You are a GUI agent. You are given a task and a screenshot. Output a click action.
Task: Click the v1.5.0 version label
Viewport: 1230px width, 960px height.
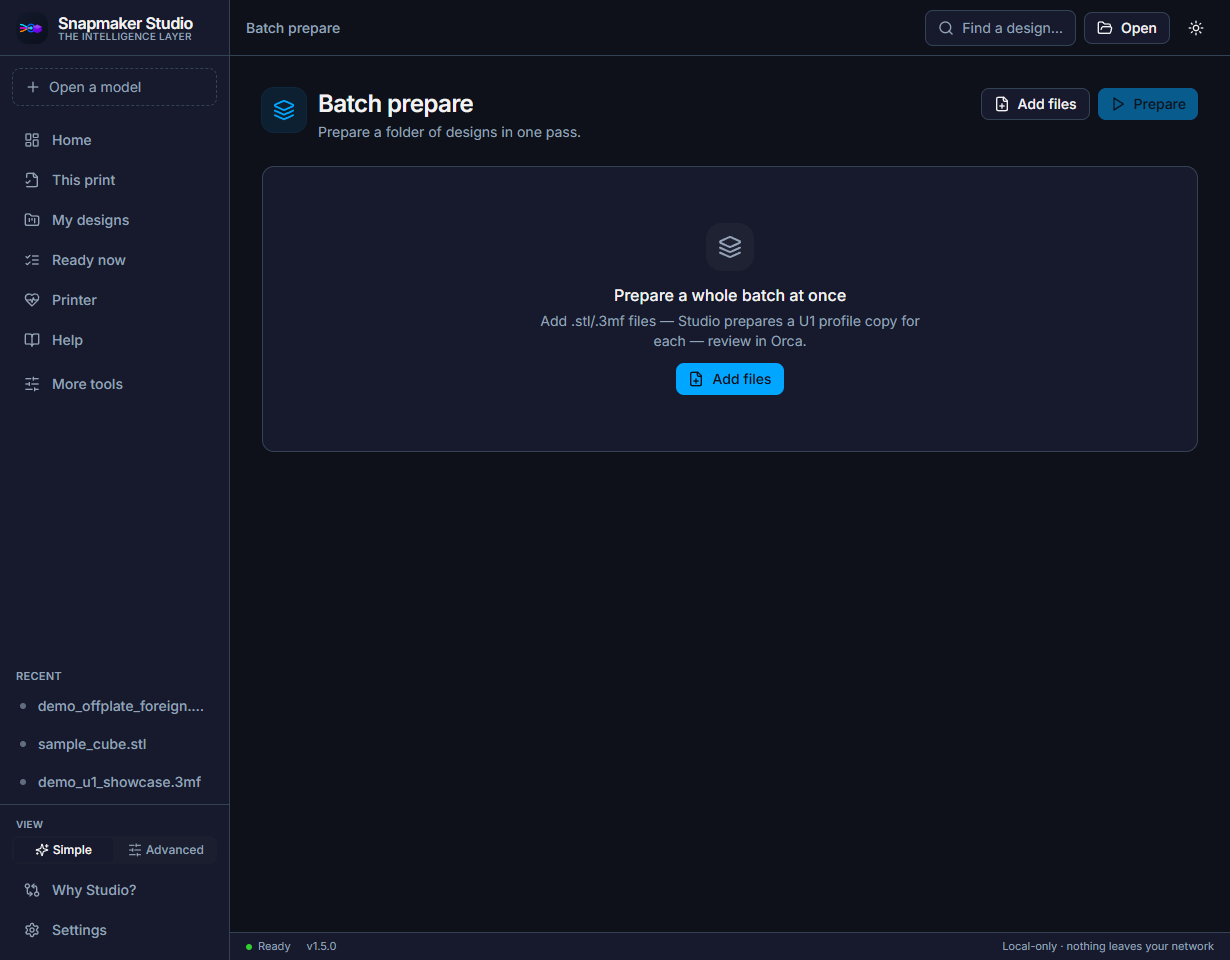pos(321,946)
